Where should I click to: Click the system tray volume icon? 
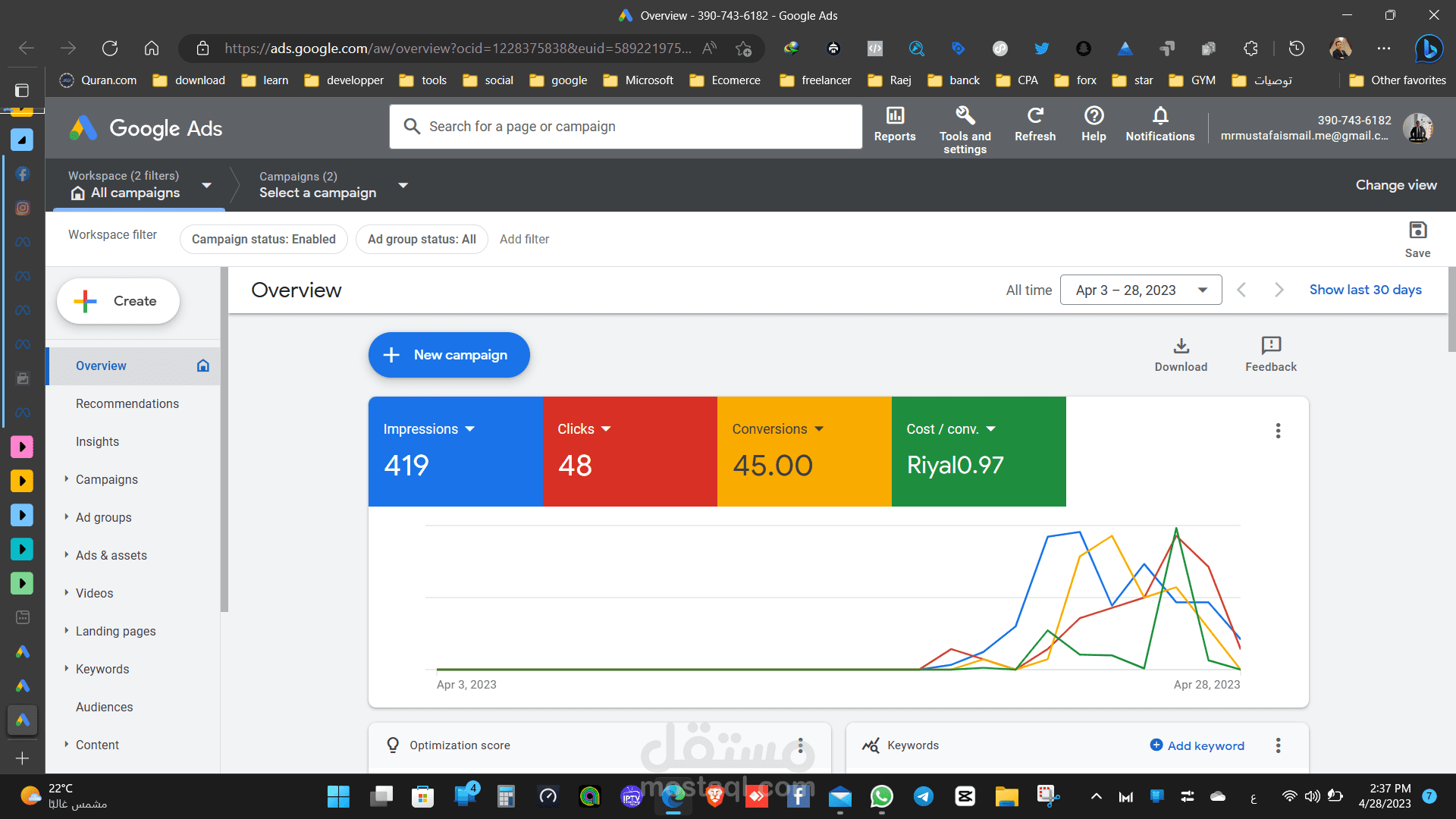tap(1312, 796)
